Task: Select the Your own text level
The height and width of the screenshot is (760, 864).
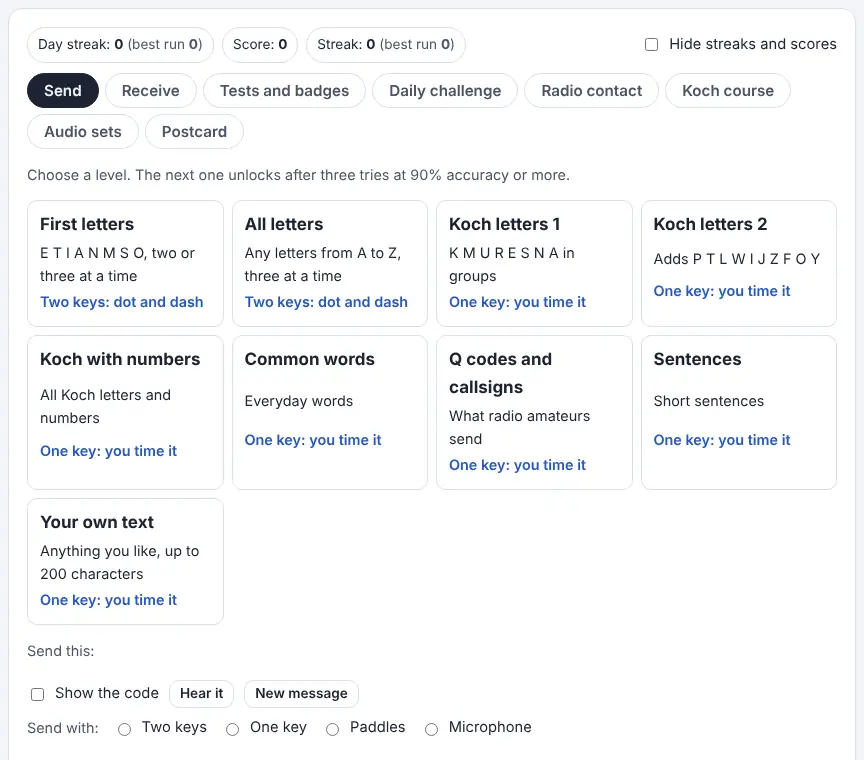Action: point(125,562)
